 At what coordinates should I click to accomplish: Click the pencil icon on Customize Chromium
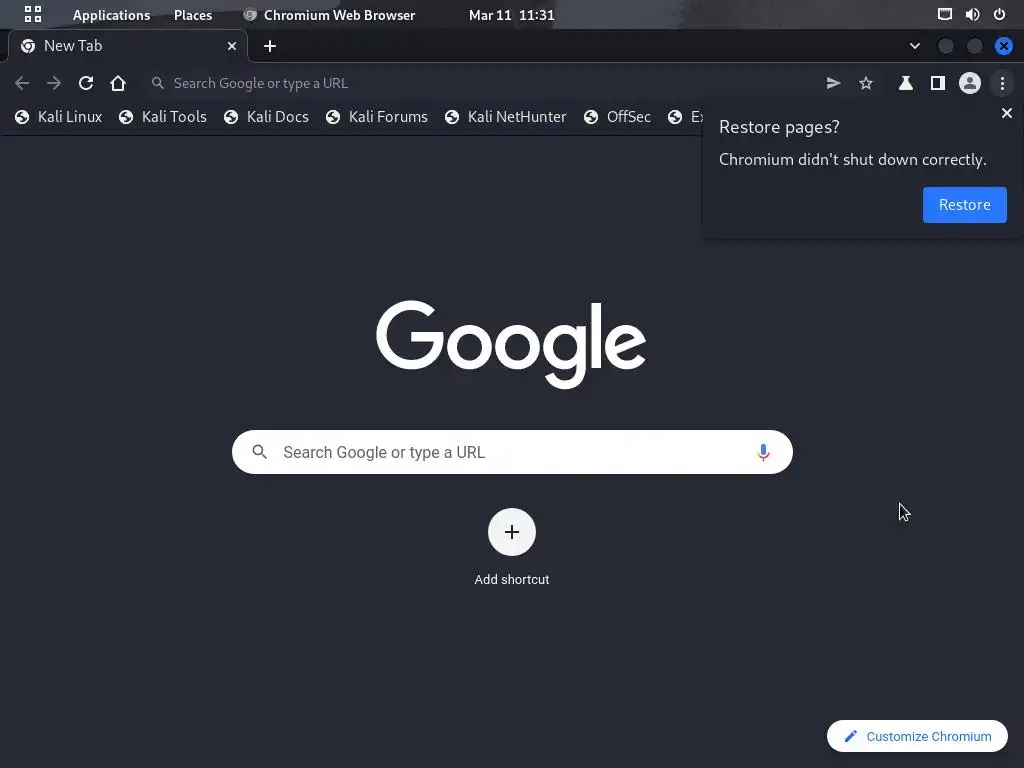(x=850, y=736)
